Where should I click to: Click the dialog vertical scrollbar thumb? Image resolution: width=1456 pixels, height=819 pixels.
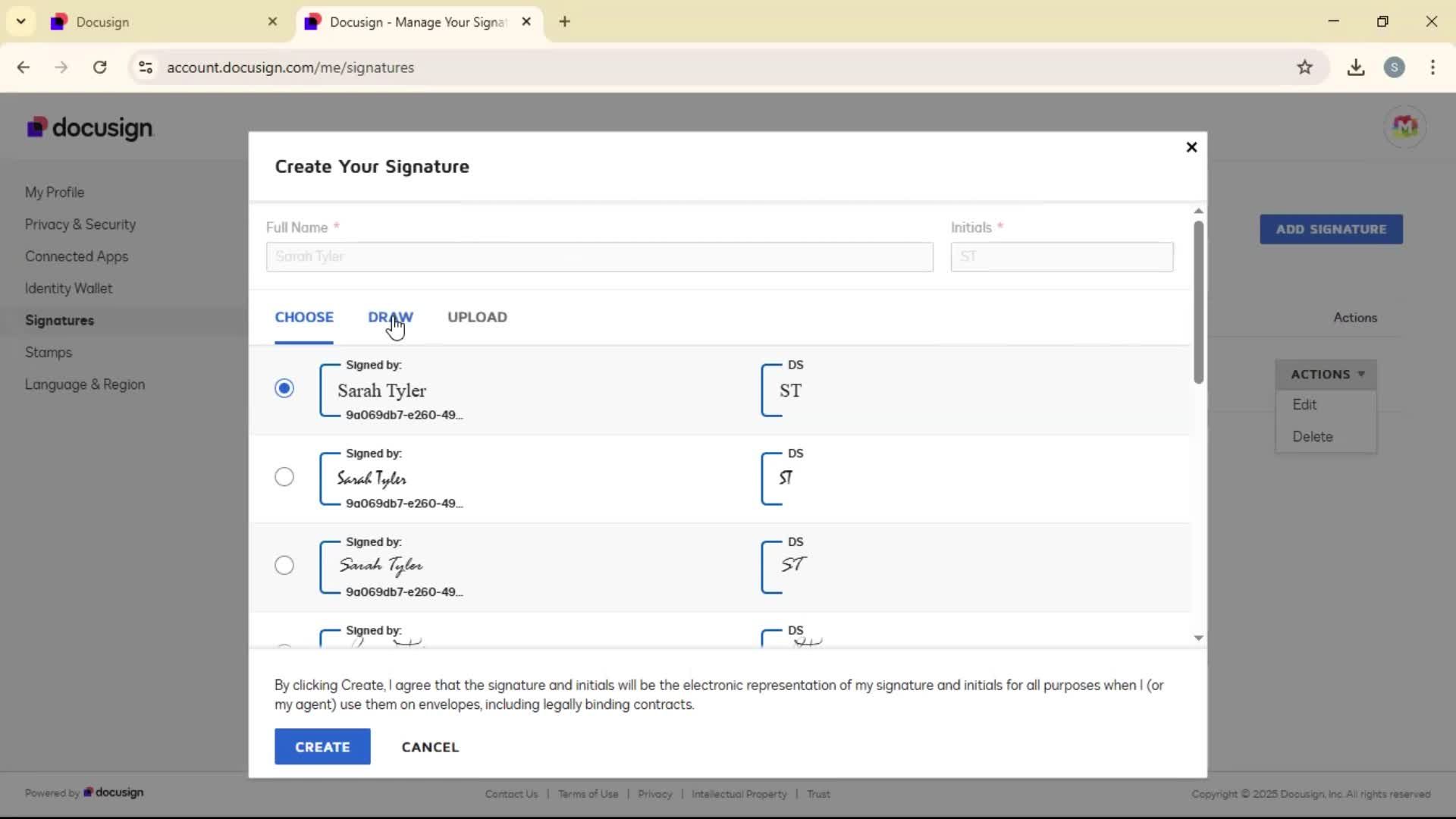click(x=1198, y=302)
